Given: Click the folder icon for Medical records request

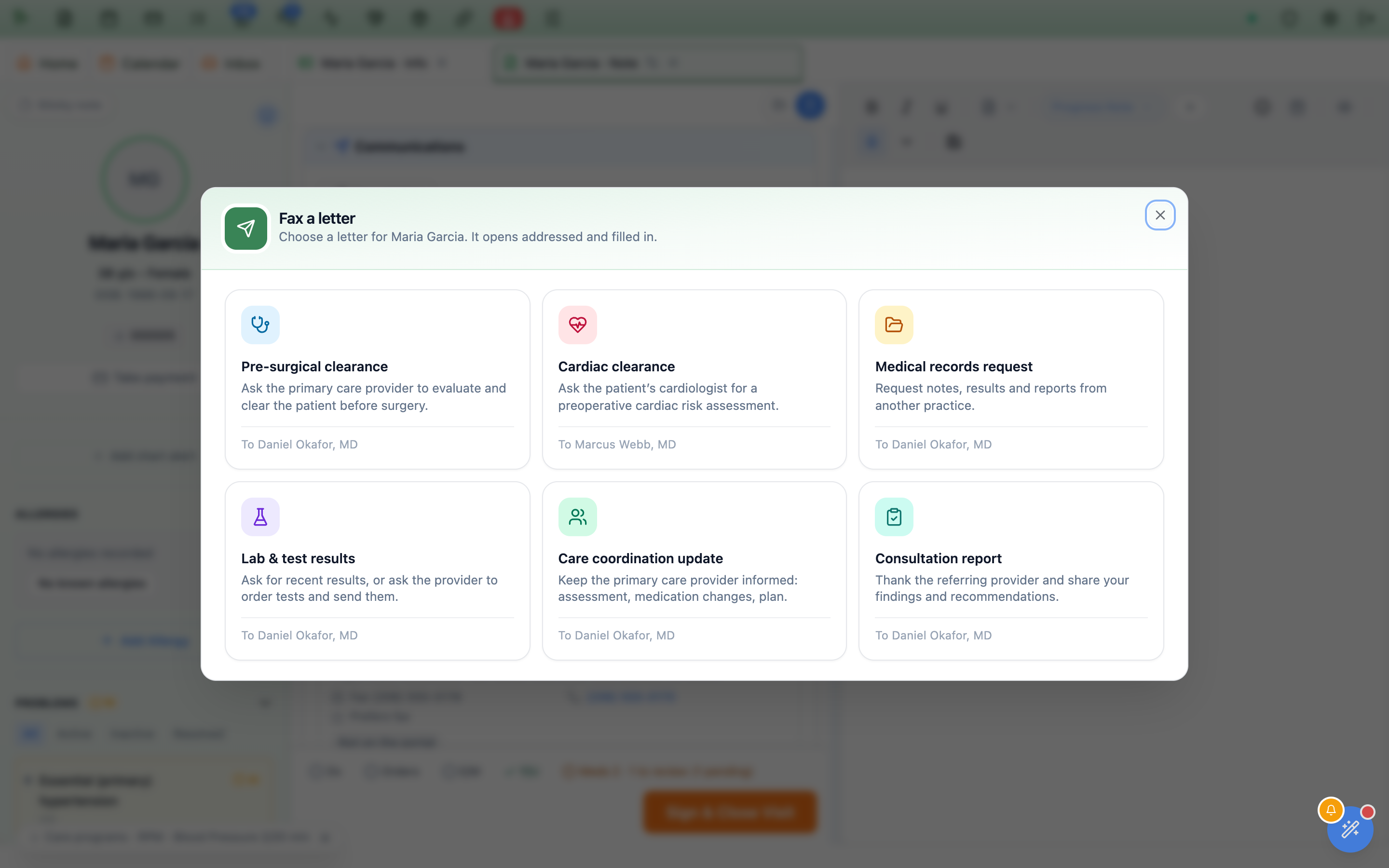Looking at the screenshot, I should coord(894,325).
